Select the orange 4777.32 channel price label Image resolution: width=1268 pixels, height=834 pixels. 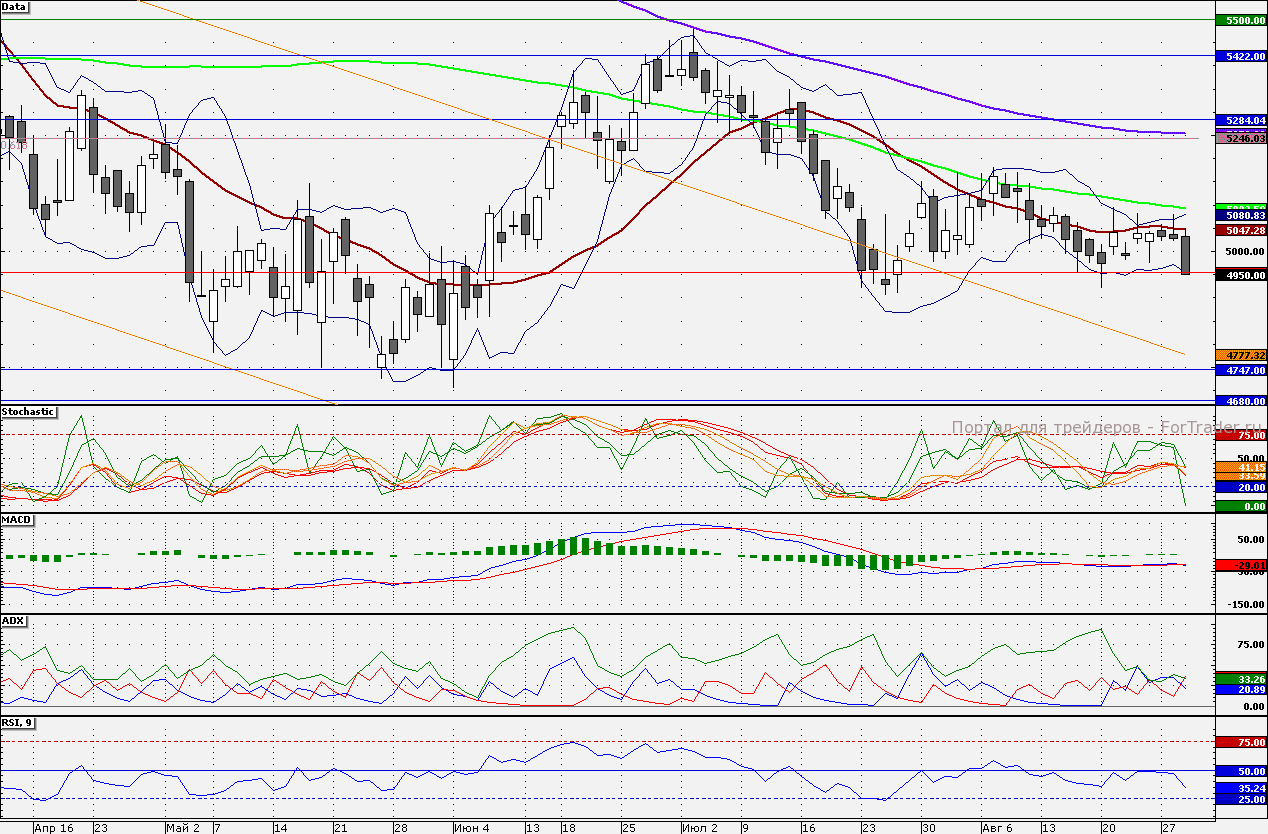(1240, 355)
